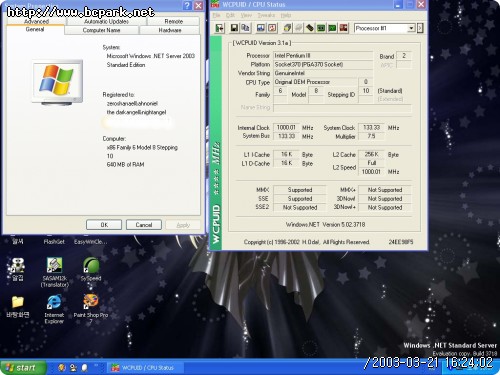Switch to the Remote tab
500x375 pixels.
[174, 21]
